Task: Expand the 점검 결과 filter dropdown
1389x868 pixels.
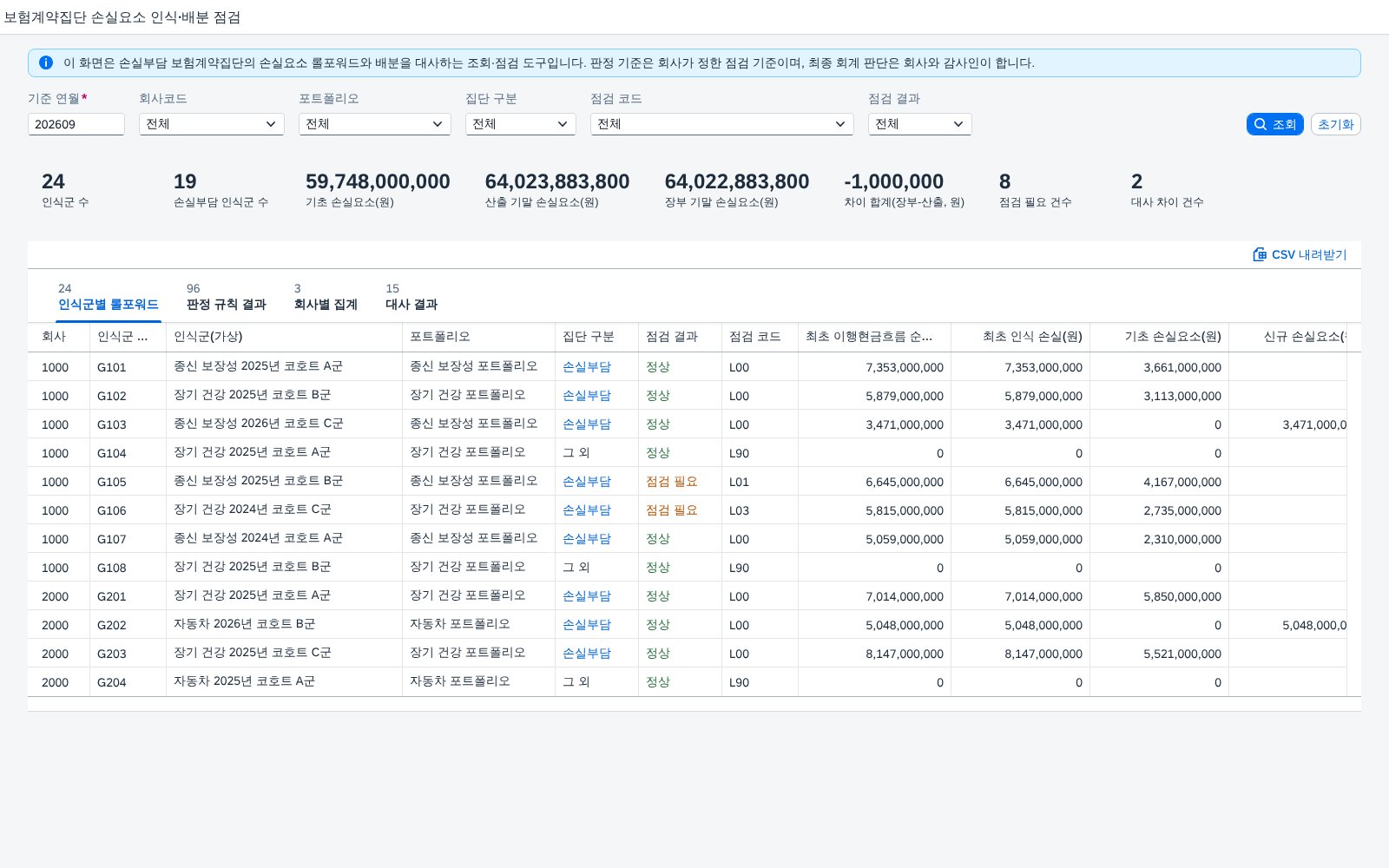Action: point(920,124)
